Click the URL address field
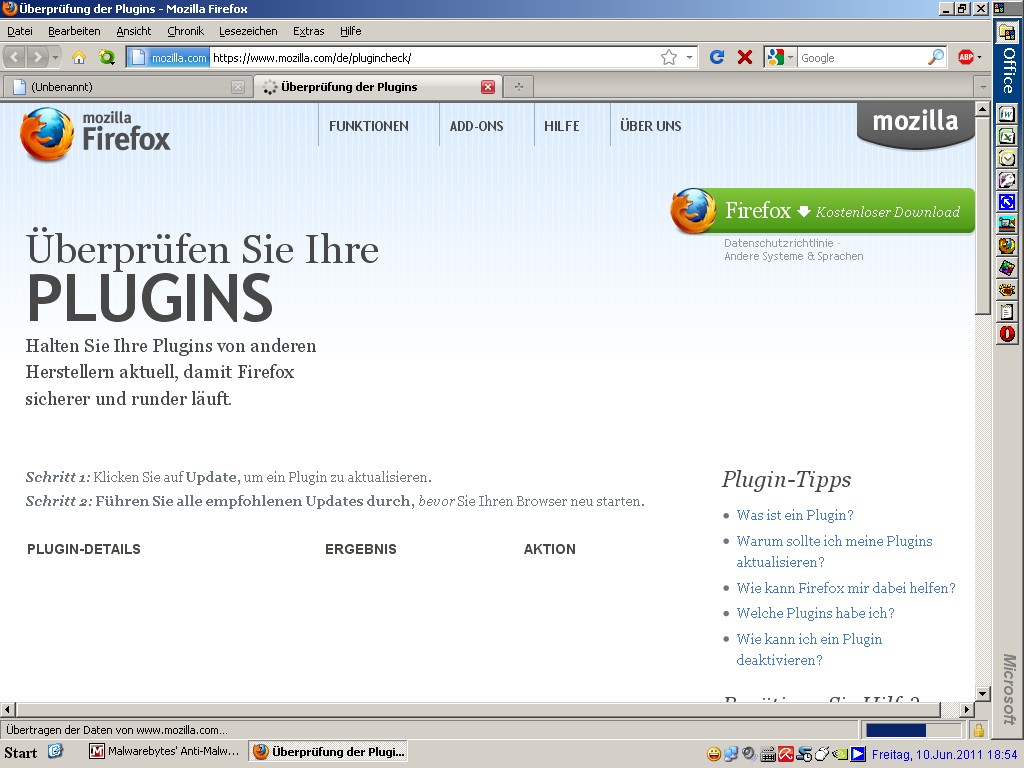This screenshot has height=768, width=1024. (x=434, y=57)
